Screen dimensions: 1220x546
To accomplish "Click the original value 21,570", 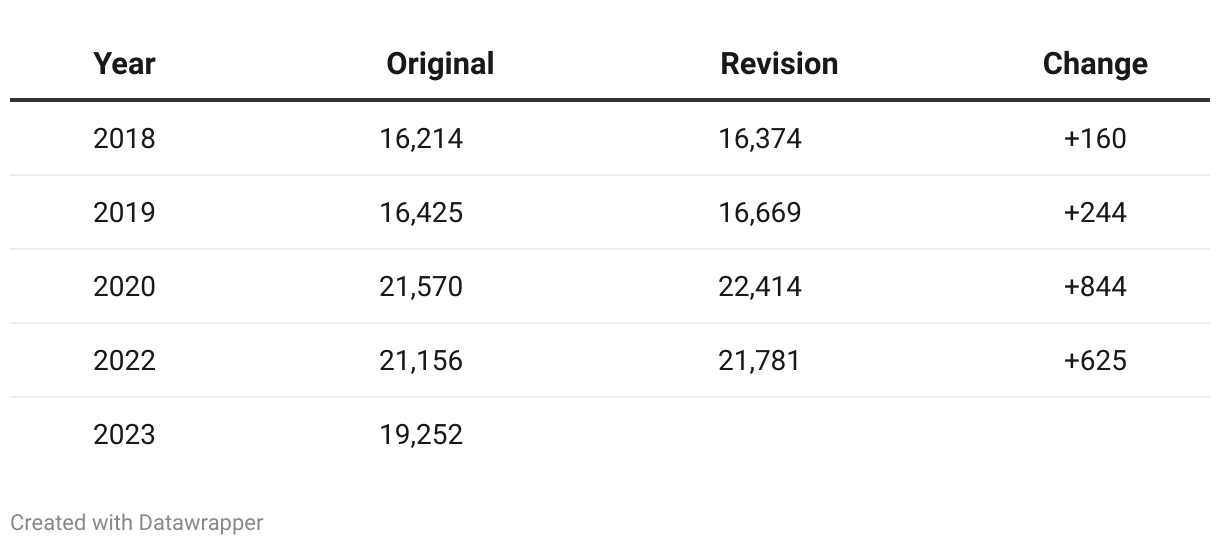I will pos(421,286).
